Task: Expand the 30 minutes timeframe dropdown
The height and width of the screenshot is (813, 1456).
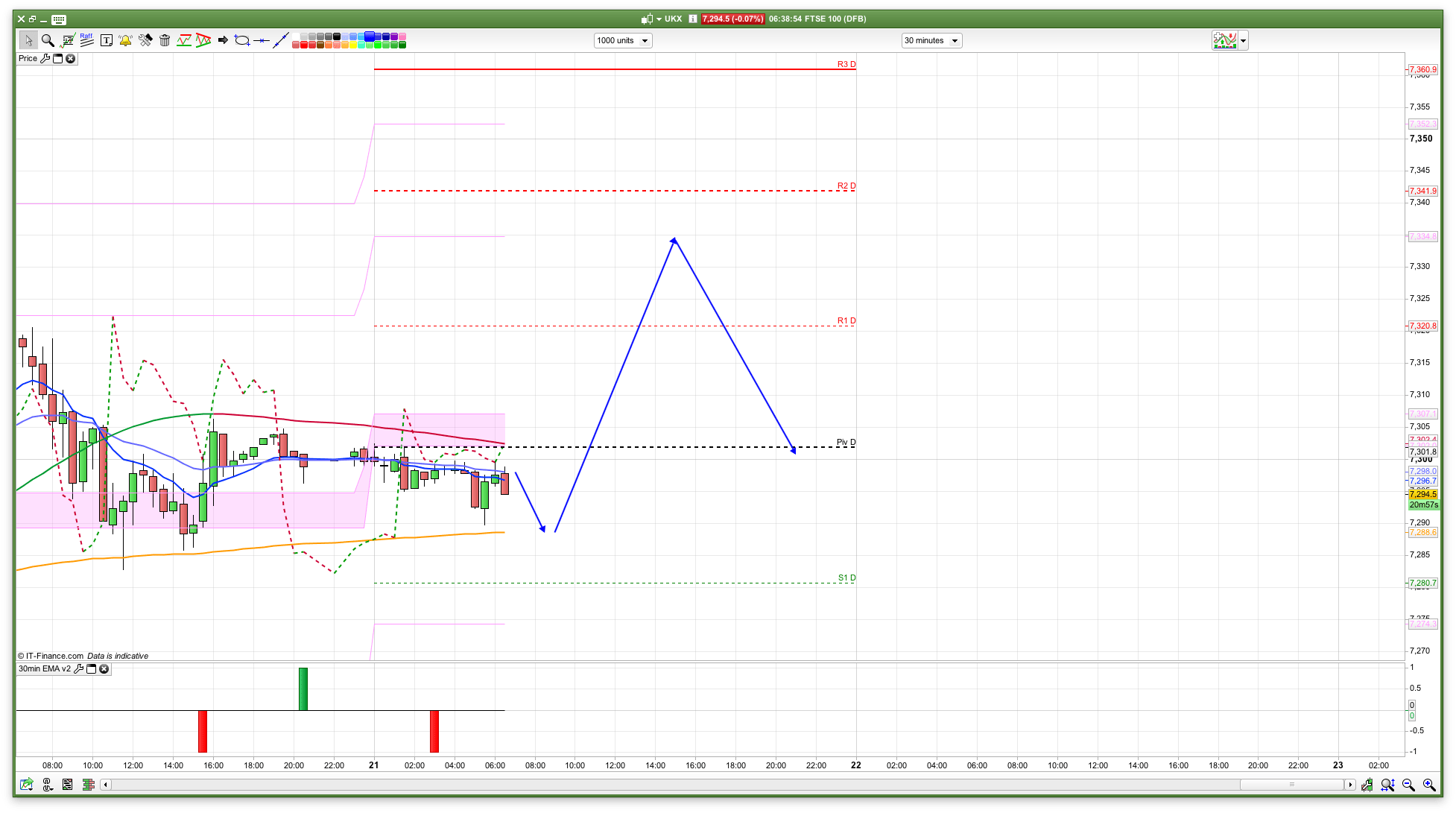Action: point(955,41)
